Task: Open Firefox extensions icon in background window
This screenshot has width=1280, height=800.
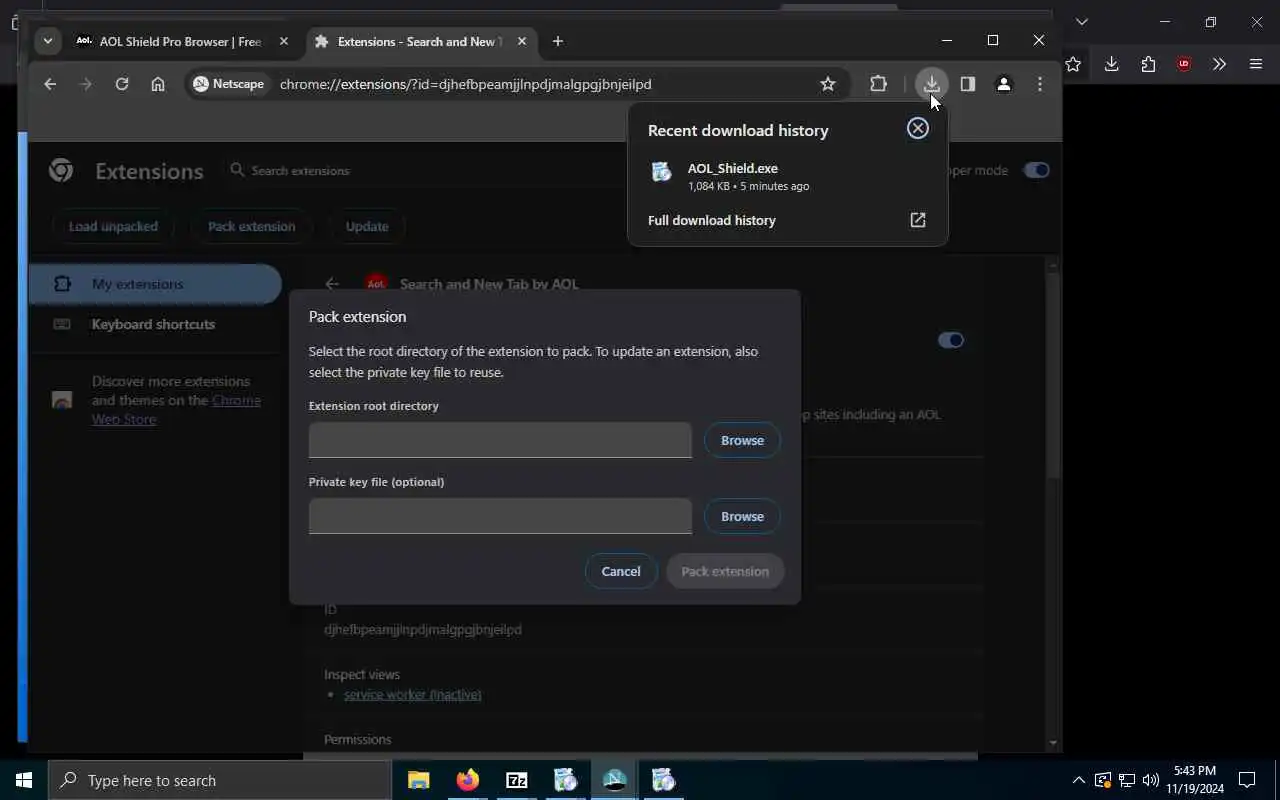Action: point(1147,64)
